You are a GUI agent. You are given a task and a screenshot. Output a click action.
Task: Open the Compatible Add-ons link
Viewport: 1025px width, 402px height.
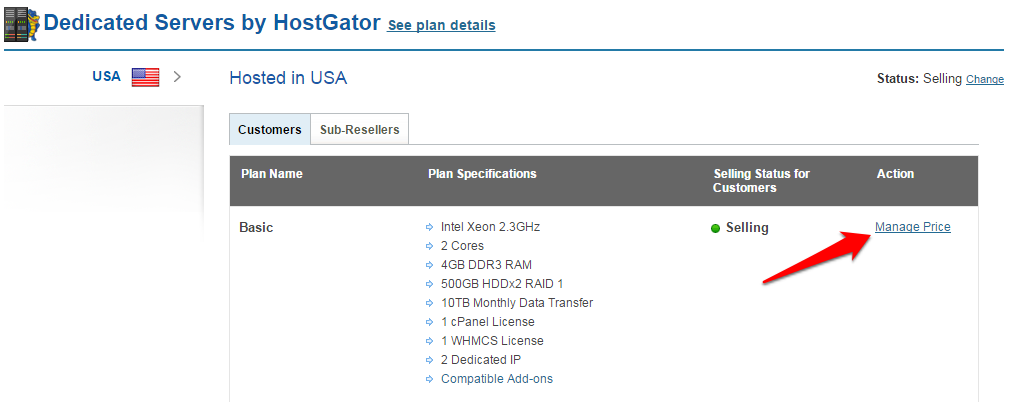497,378
